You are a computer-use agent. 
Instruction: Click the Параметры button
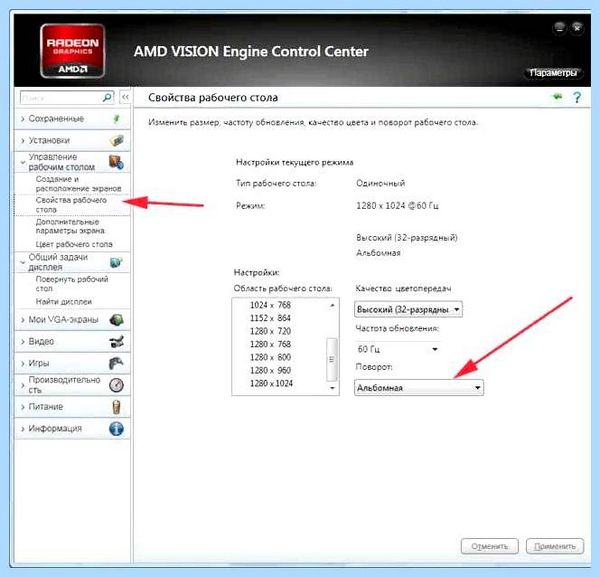[553, 73]
